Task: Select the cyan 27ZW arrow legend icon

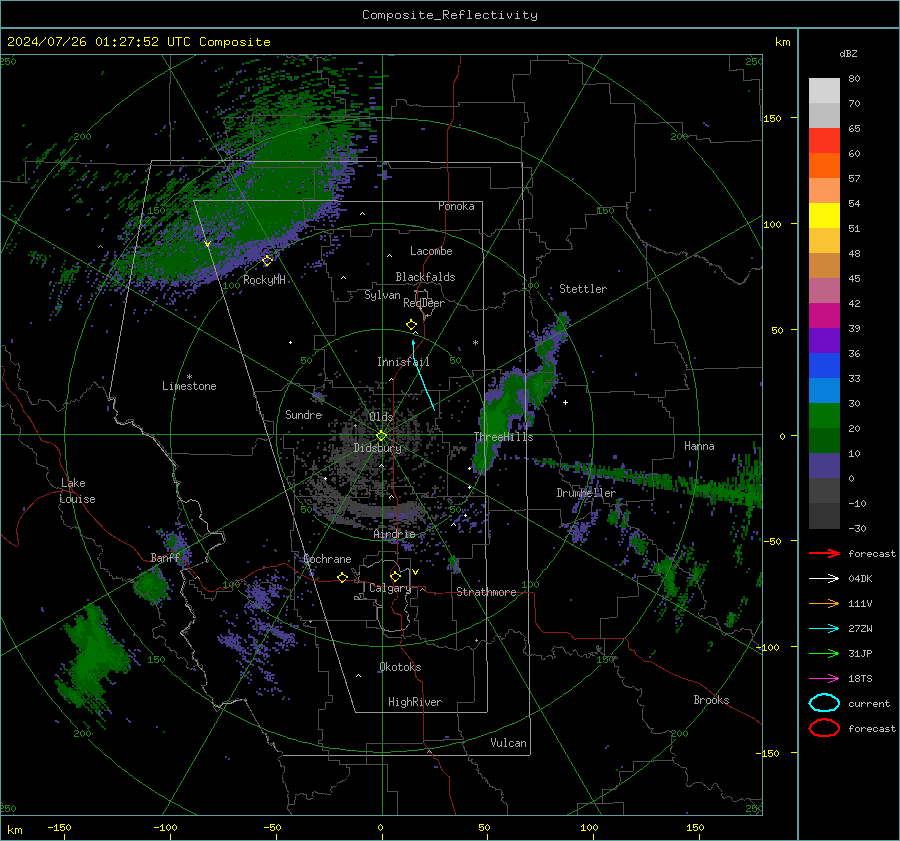Action: (x=824, y=629)
